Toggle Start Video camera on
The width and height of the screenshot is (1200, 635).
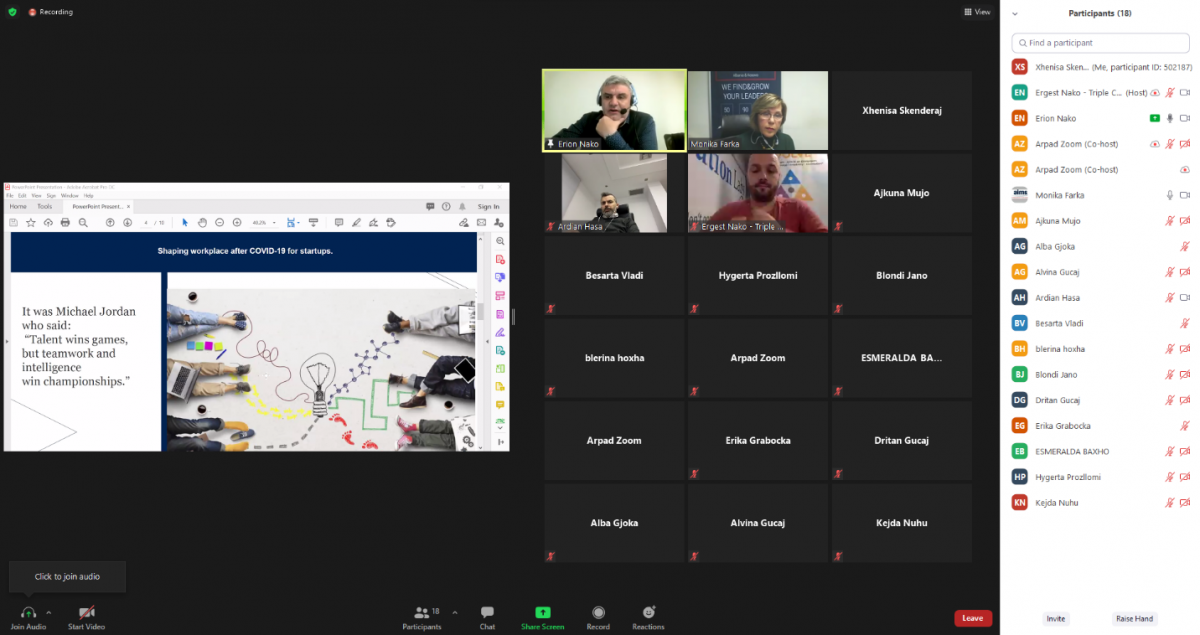[87, 612]
